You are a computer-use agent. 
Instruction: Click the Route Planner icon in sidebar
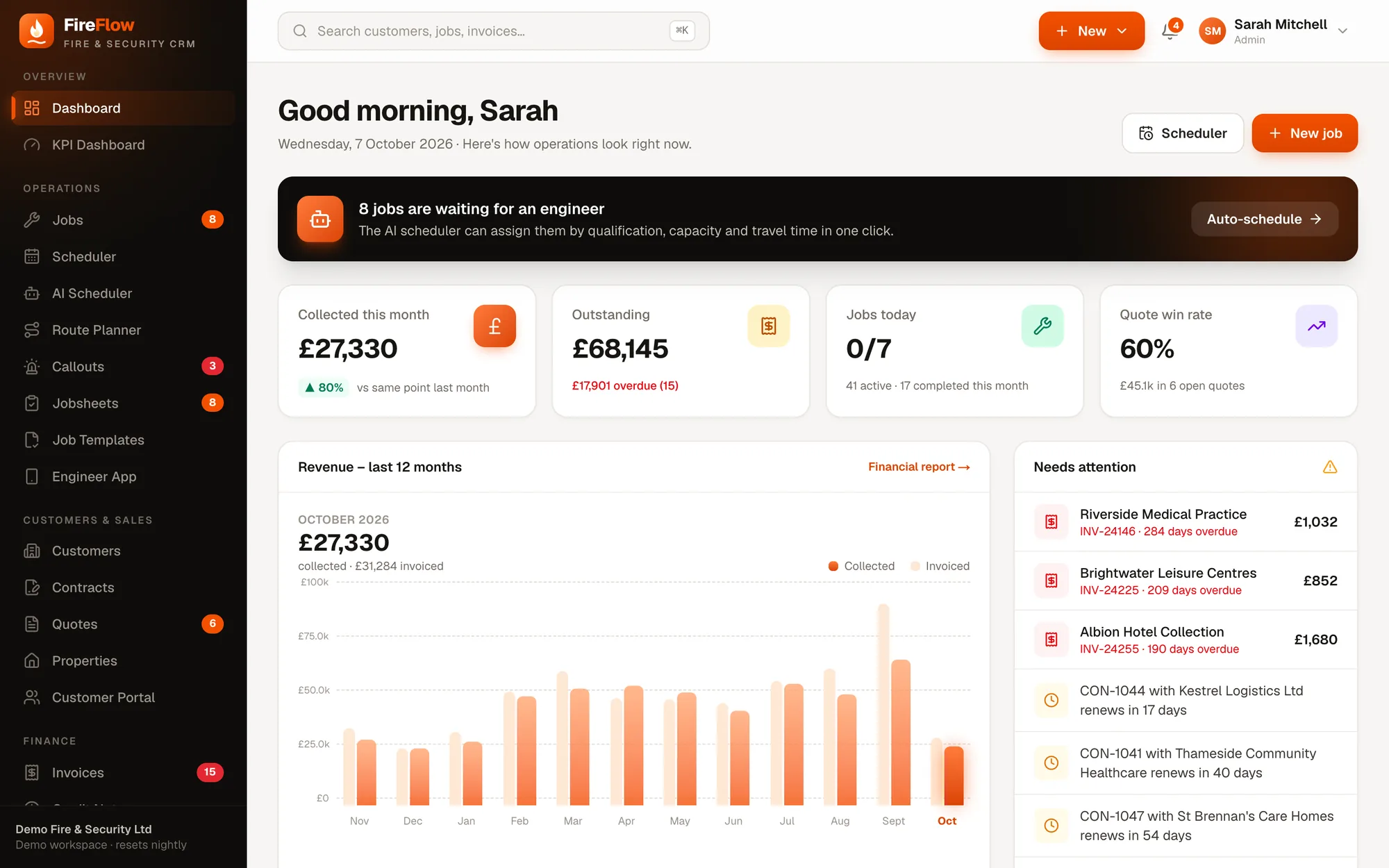32,331
